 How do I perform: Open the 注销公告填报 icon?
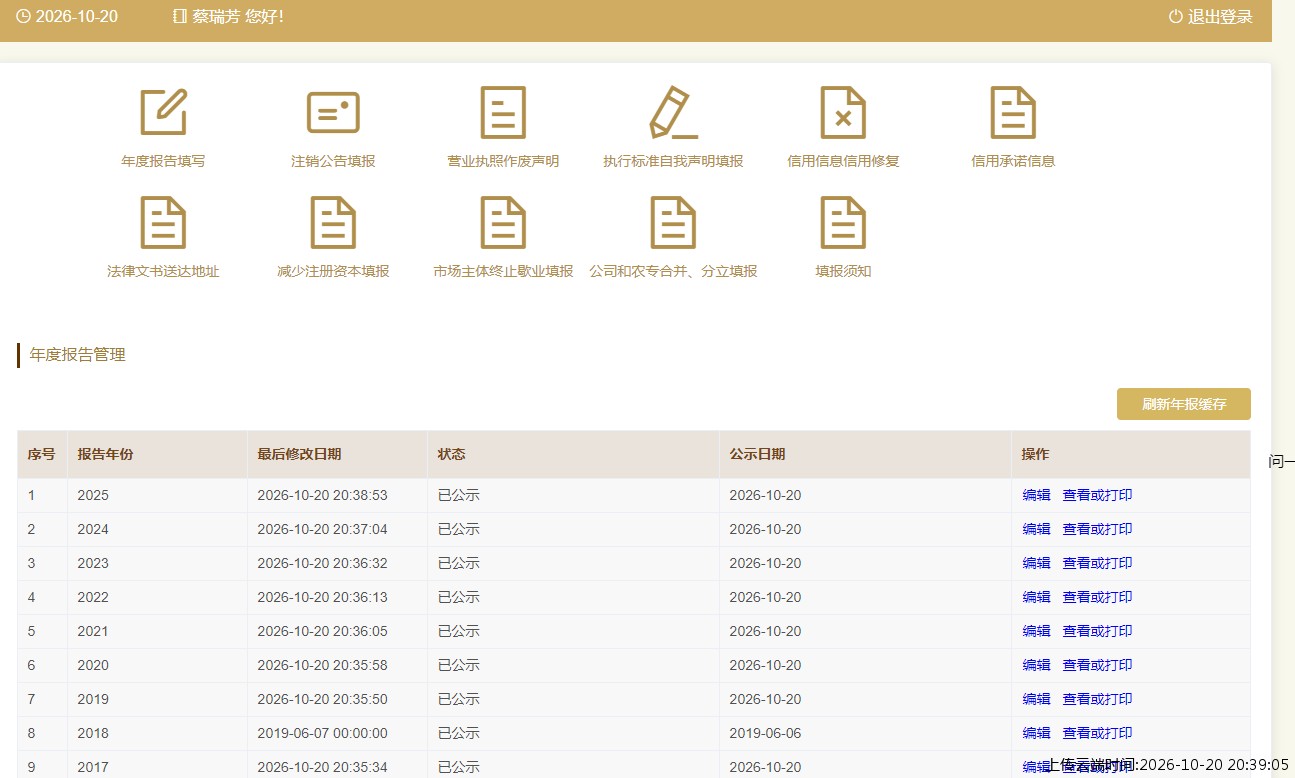pos(333,112)
